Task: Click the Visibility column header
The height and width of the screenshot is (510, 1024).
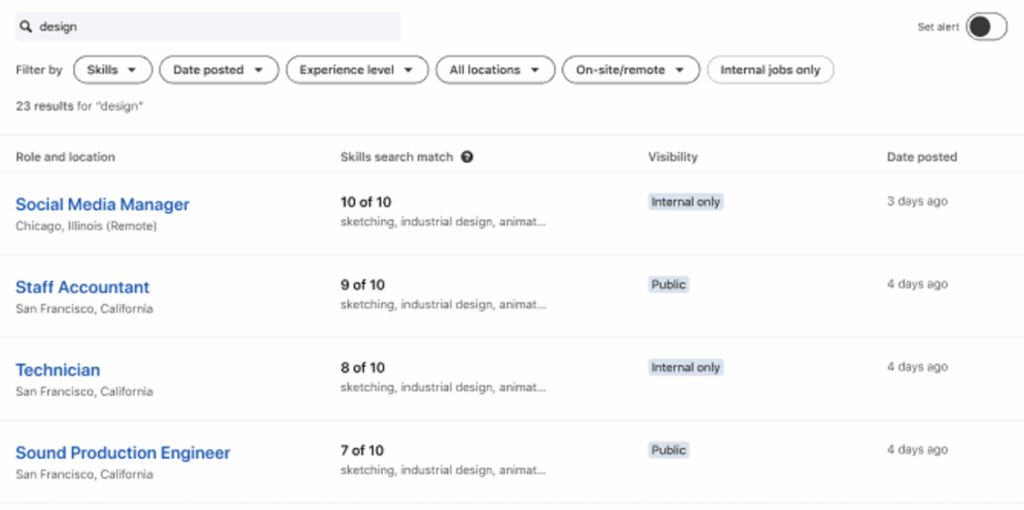Action: click(673, 157)
